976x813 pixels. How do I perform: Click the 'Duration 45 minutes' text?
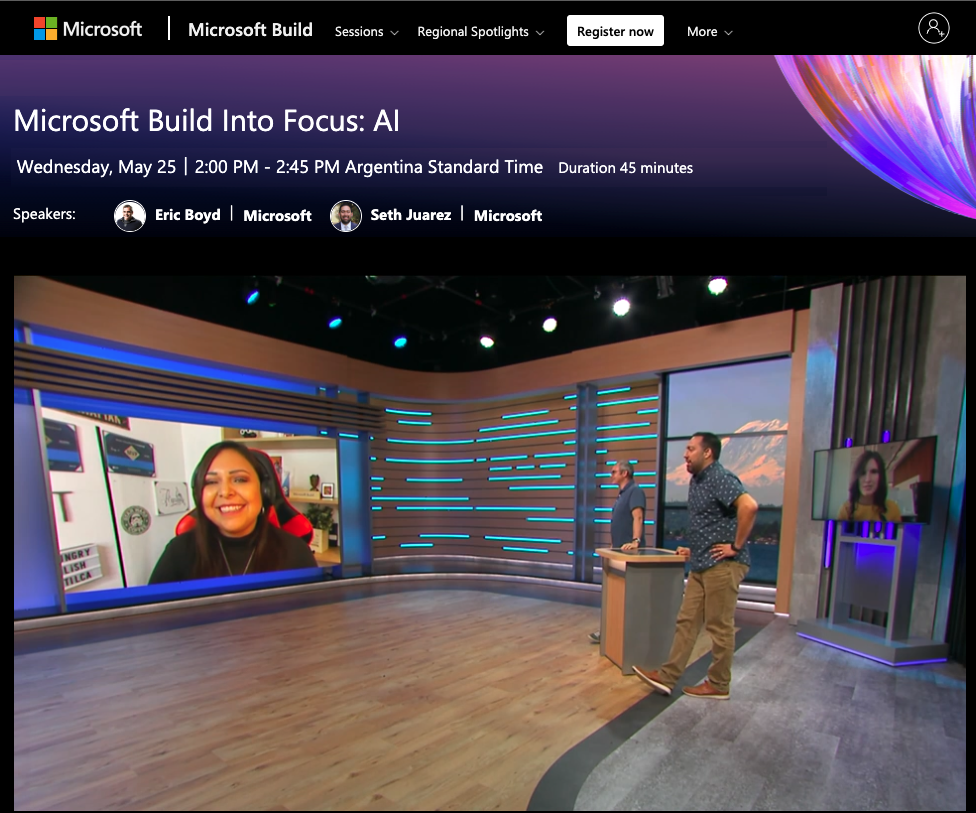pyautogui.click(x=625, y=168)
